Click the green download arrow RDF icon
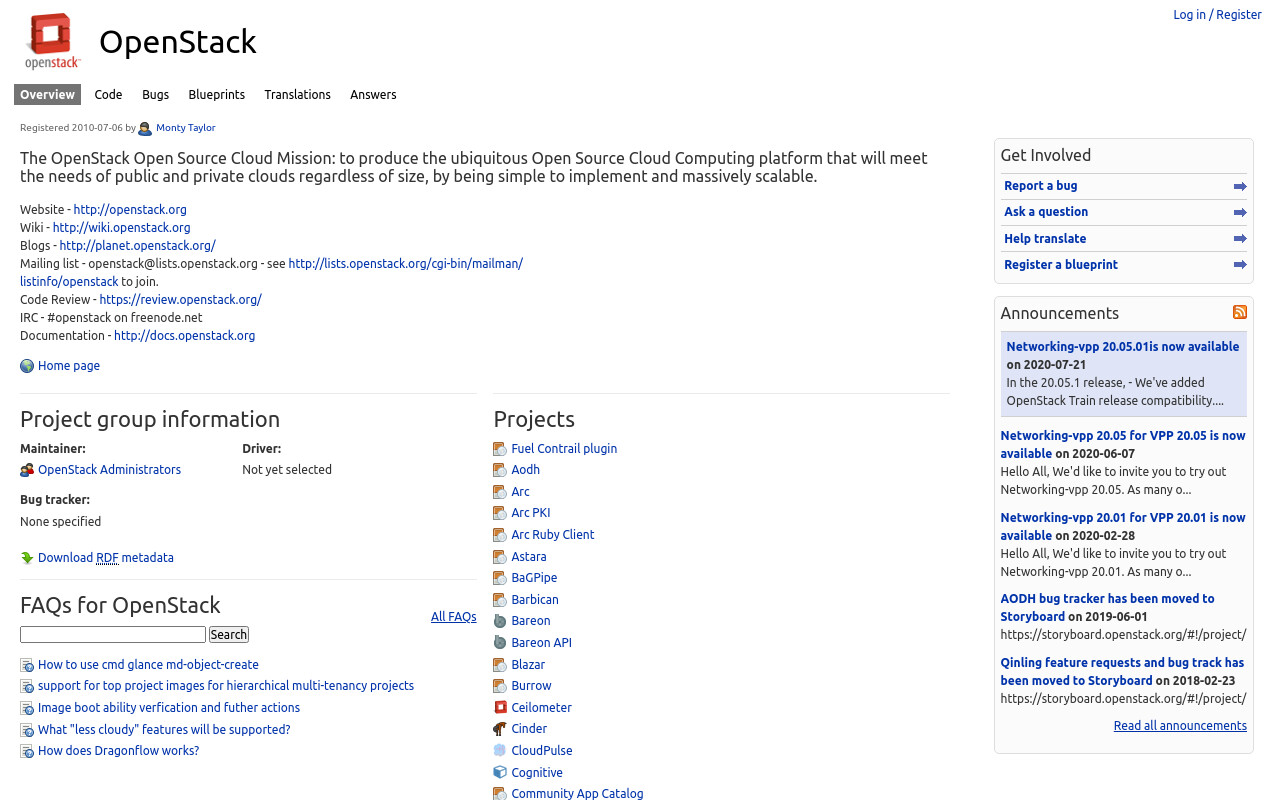The height and width of the screenshot is (800, 1280). point(27,558)
